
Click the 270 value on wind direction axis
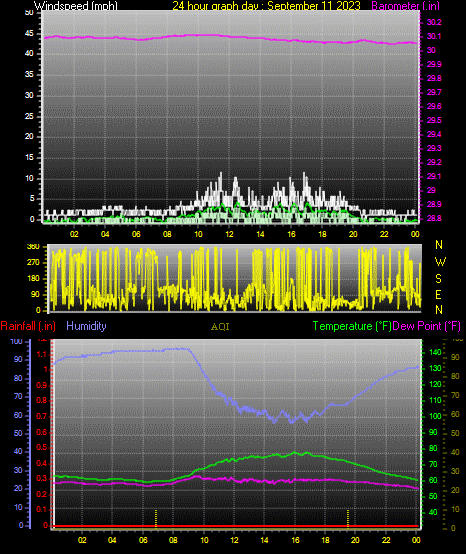[x=33, y=263]
